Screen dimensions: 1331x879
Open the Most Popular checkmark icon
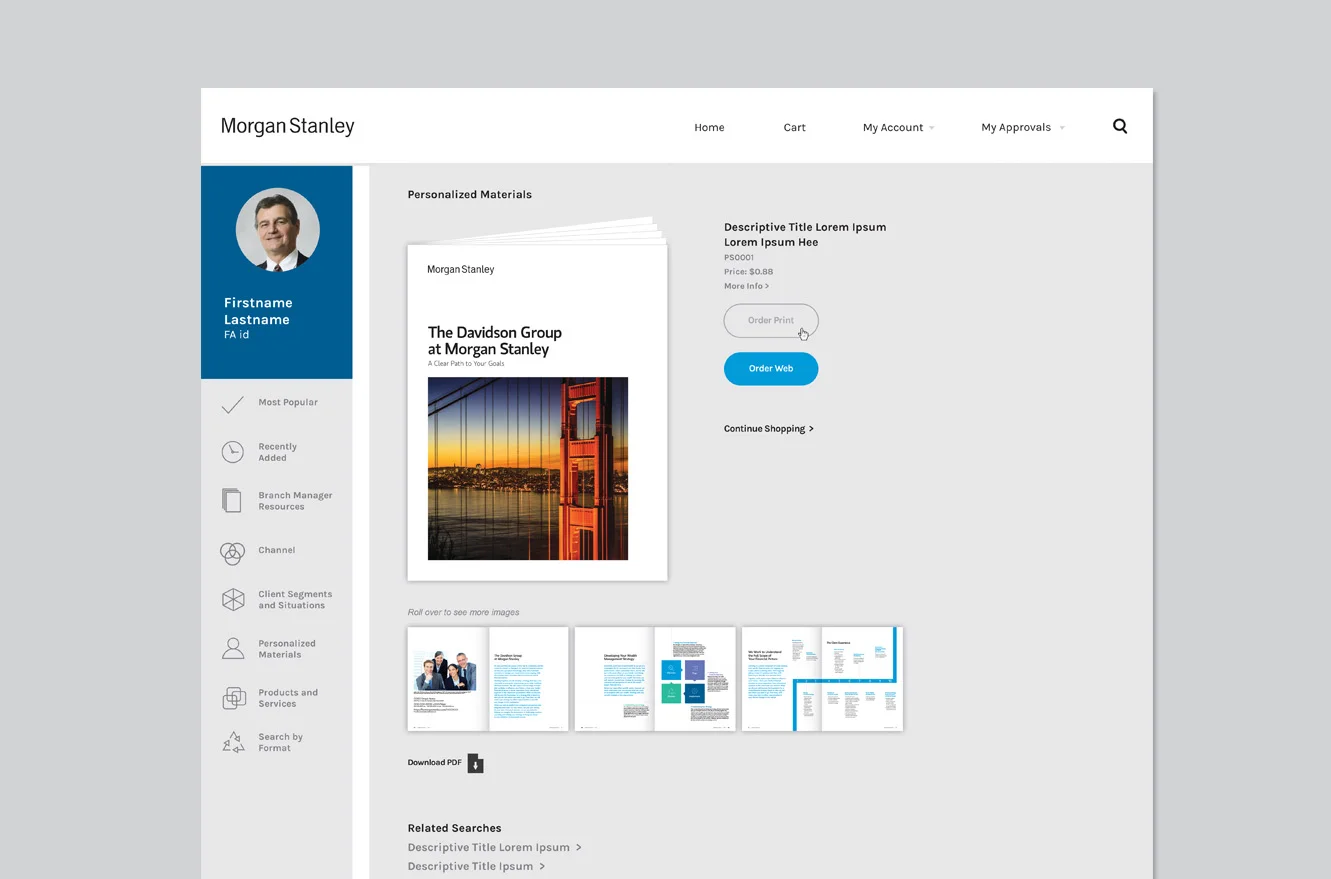232,404
